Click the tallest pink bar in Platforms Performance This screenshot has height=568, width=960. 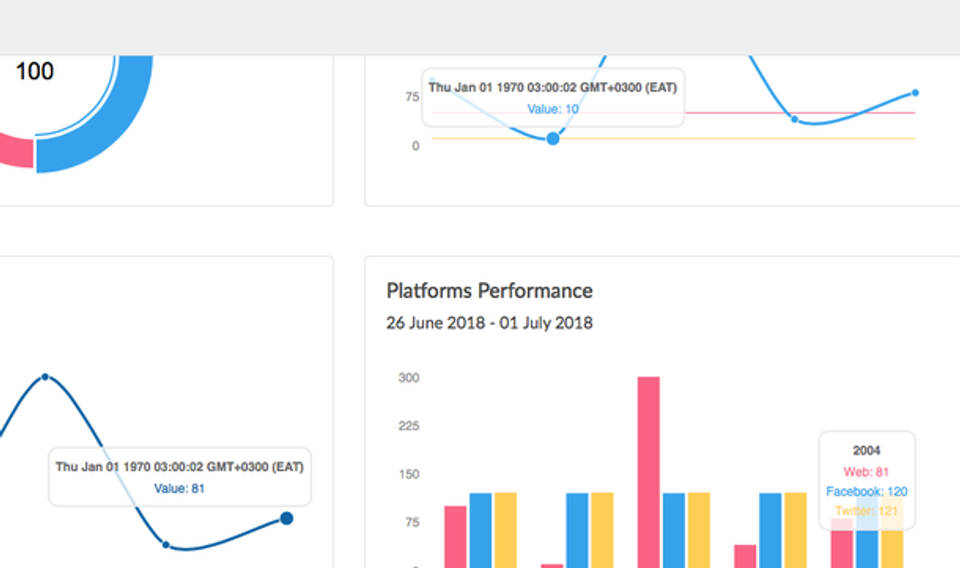(x=648, y=470)
